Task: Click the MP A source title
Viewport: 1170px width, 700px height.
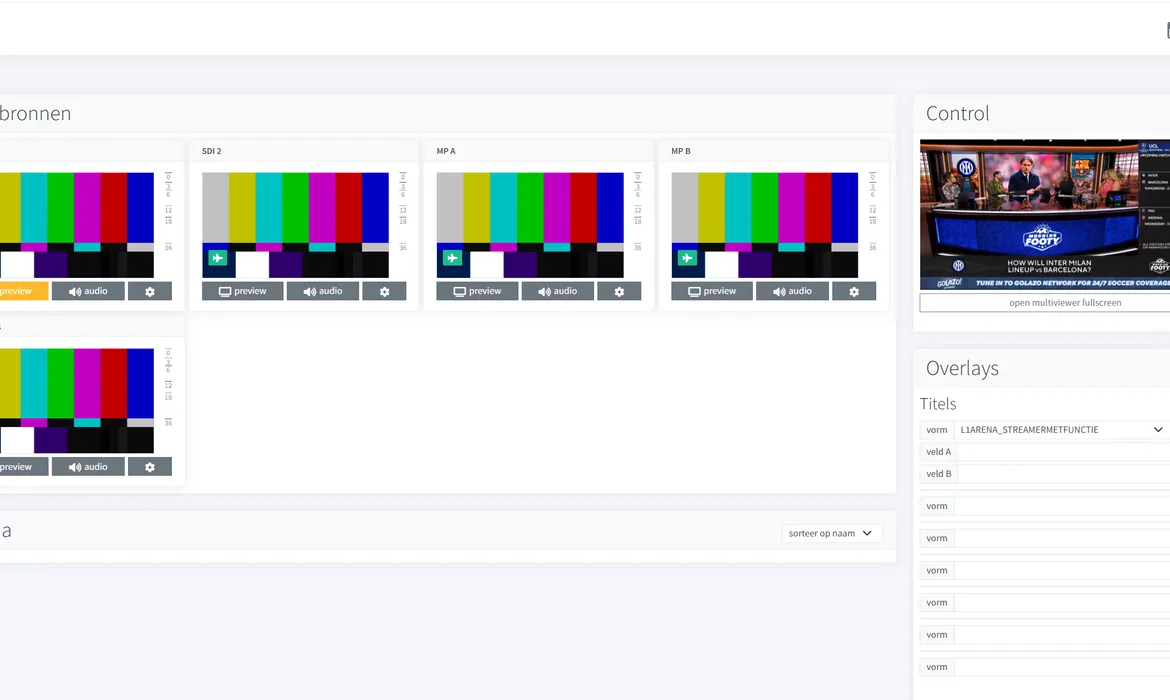Action: click(446, 151)
